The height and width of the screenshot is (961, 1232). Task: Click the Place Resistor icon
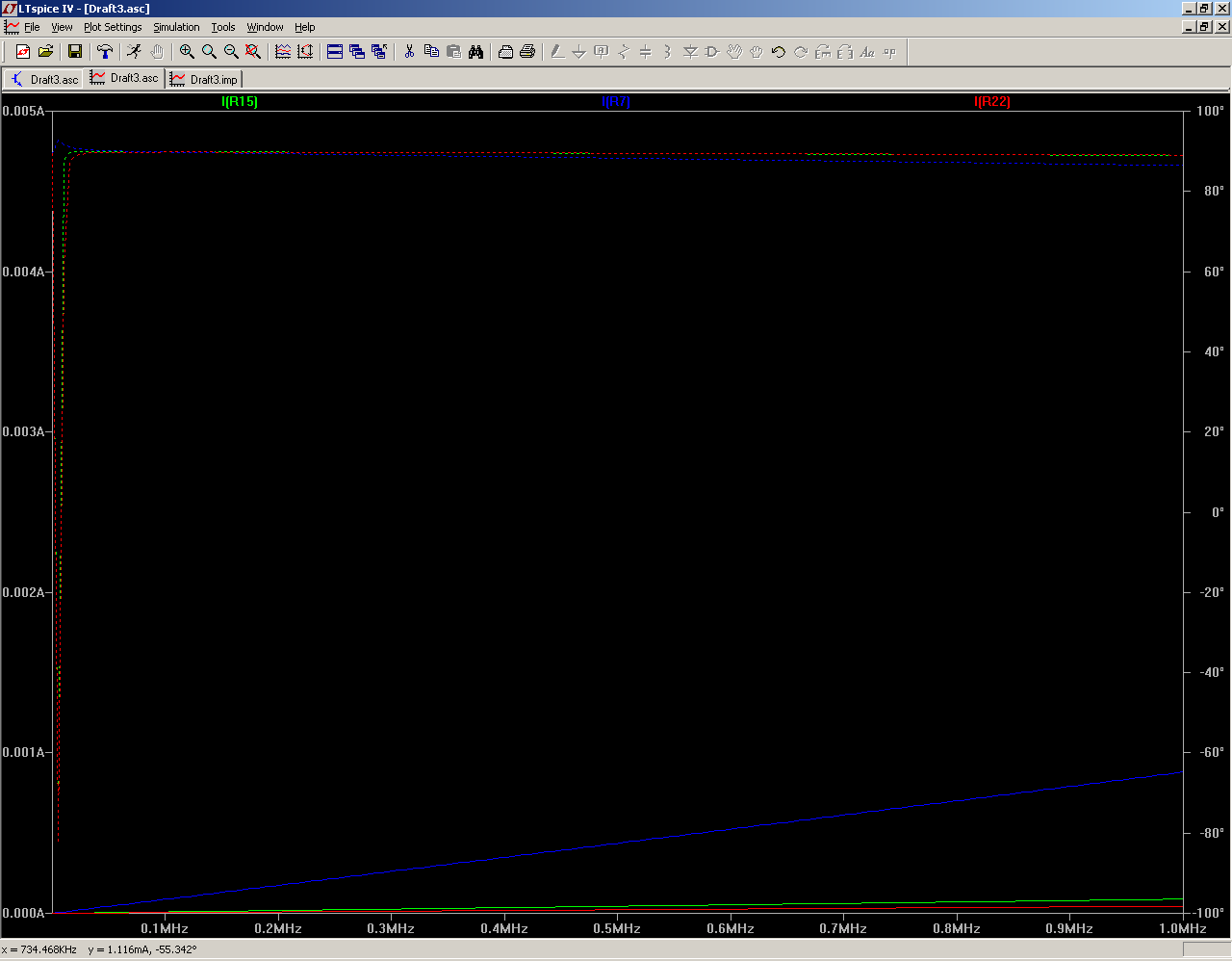click(x=624, y=52)
